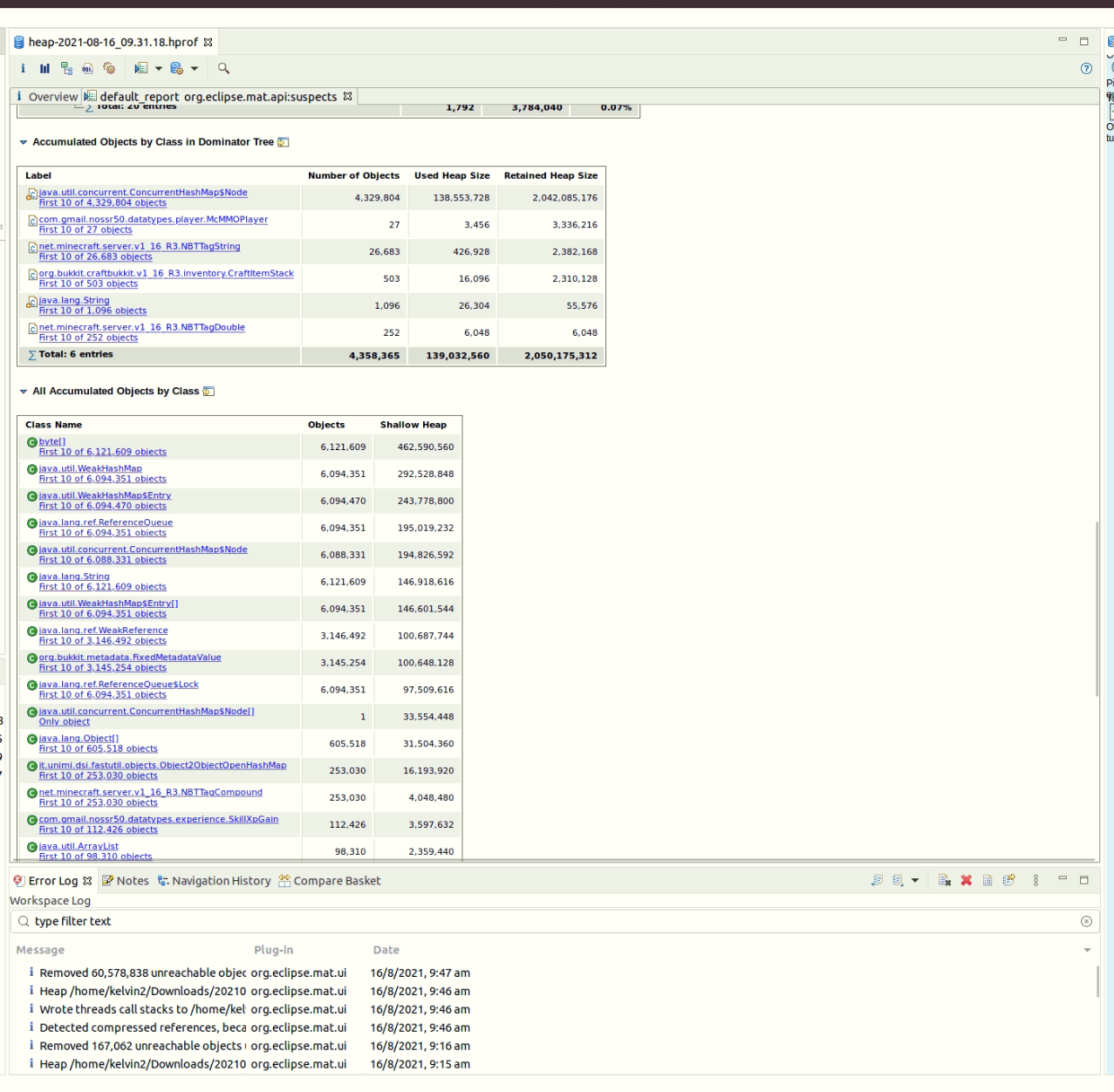Open the Object2ObjectOpenHashMap class link

coord(163,766)
